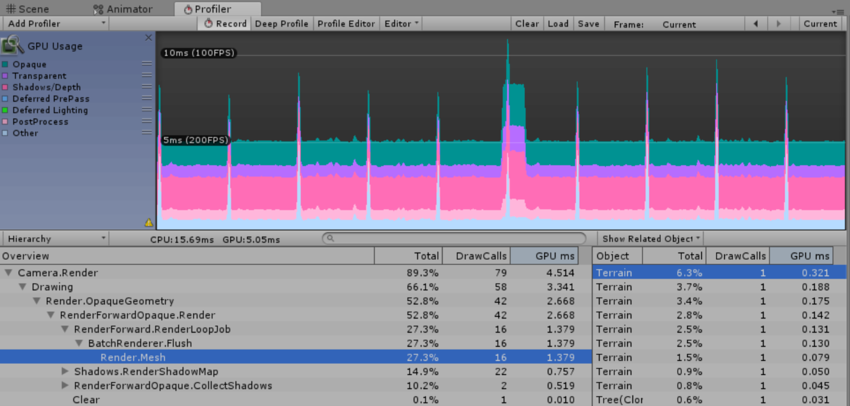850x406 pixels.
Task: Grab the Transparent reorder handle
Action: [x=146, y=75]
